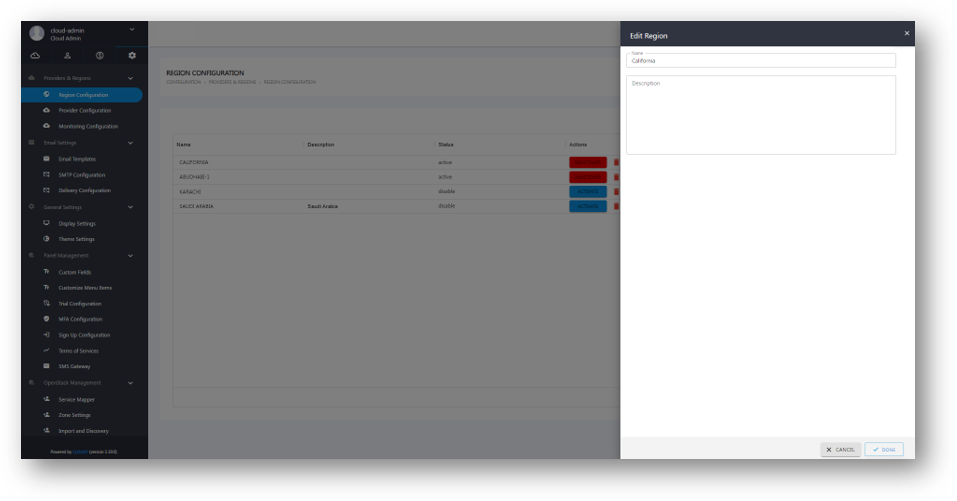Image resolution: width=957 pixels, height=501 pixels.
Task: Select the users icon tab in sidebar
Action: click(68, 56)
